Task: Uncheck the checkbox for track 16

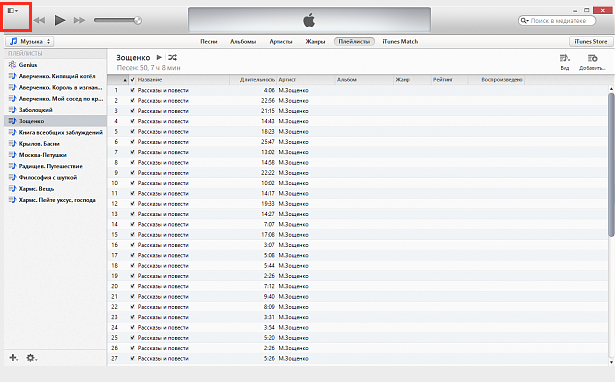Action: 133,245
